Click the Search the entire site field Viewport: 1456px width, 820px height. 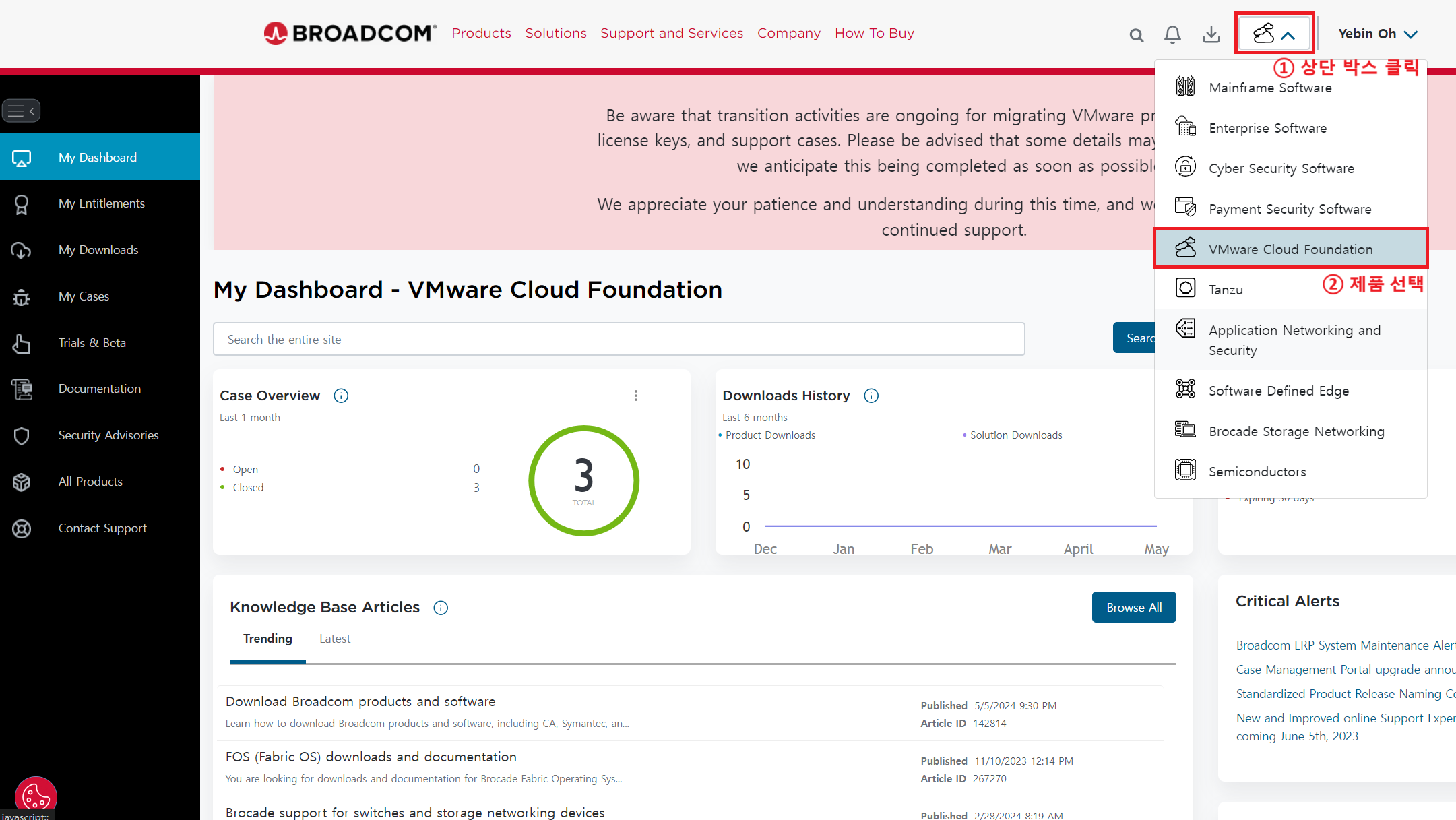click(x=619, y=339)
